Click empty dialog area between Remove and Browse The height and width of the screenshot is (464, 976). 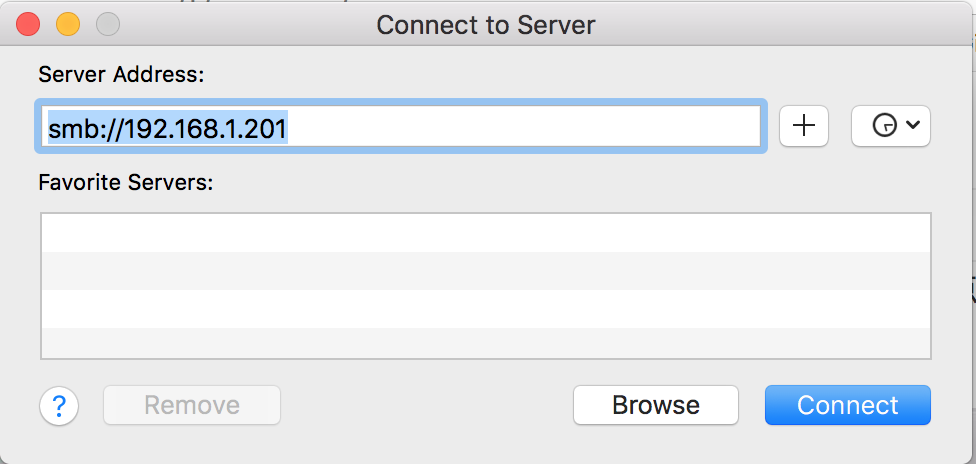click(425, 405)
